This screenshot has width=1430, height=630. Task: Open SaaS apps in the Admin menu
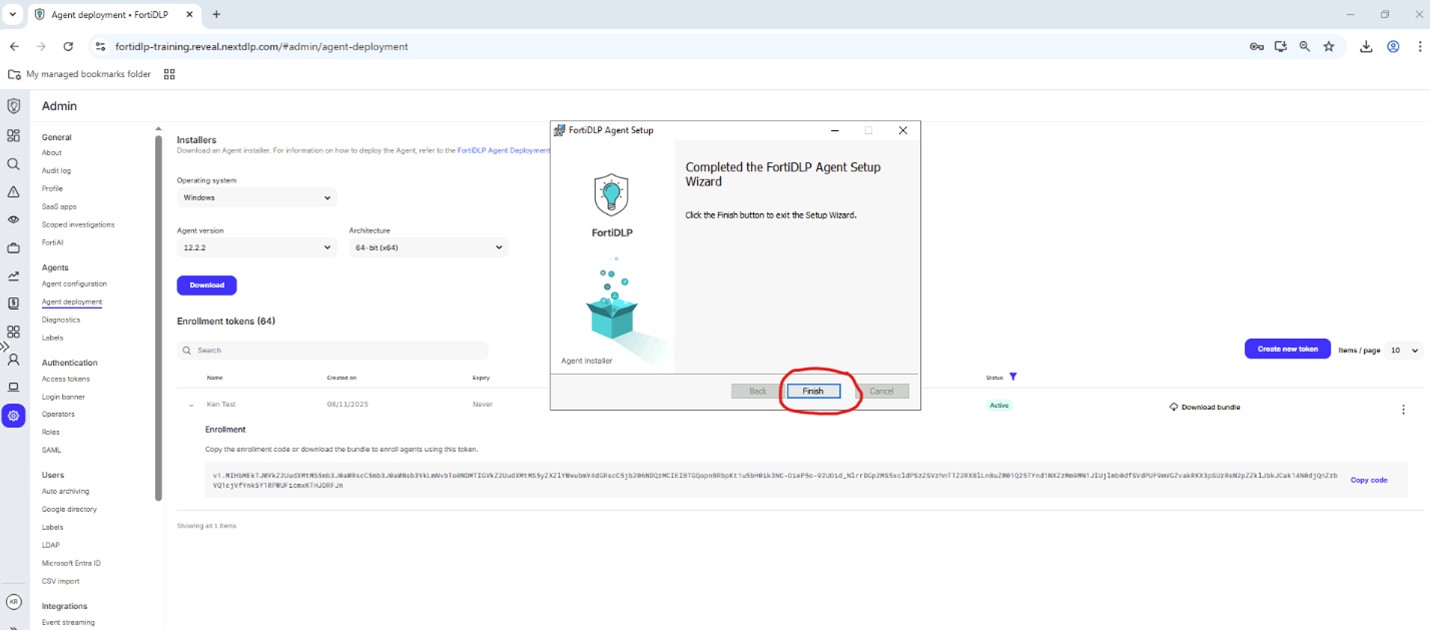(59, 207)
